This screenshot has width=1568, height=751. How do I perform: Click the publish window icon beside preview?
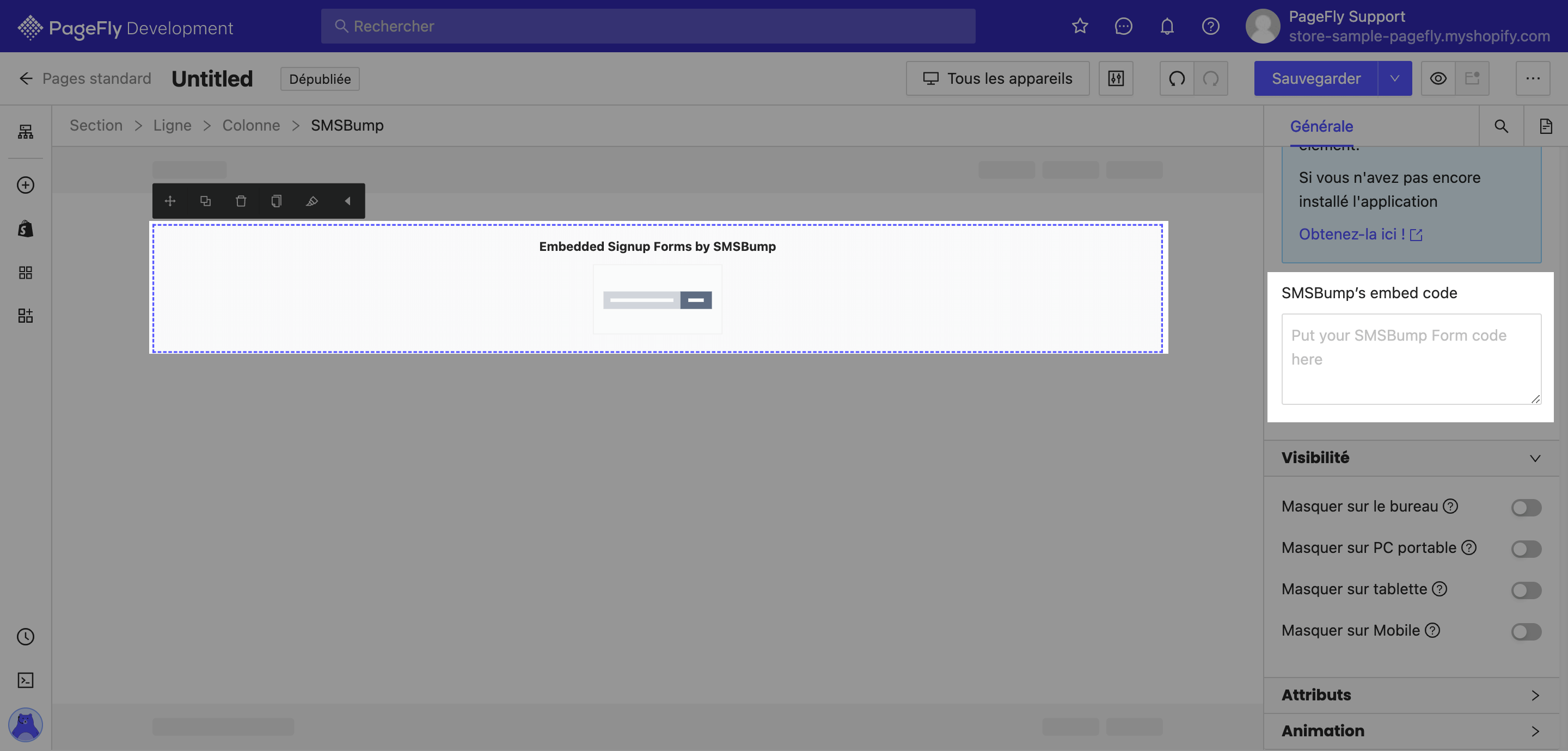1472,78
